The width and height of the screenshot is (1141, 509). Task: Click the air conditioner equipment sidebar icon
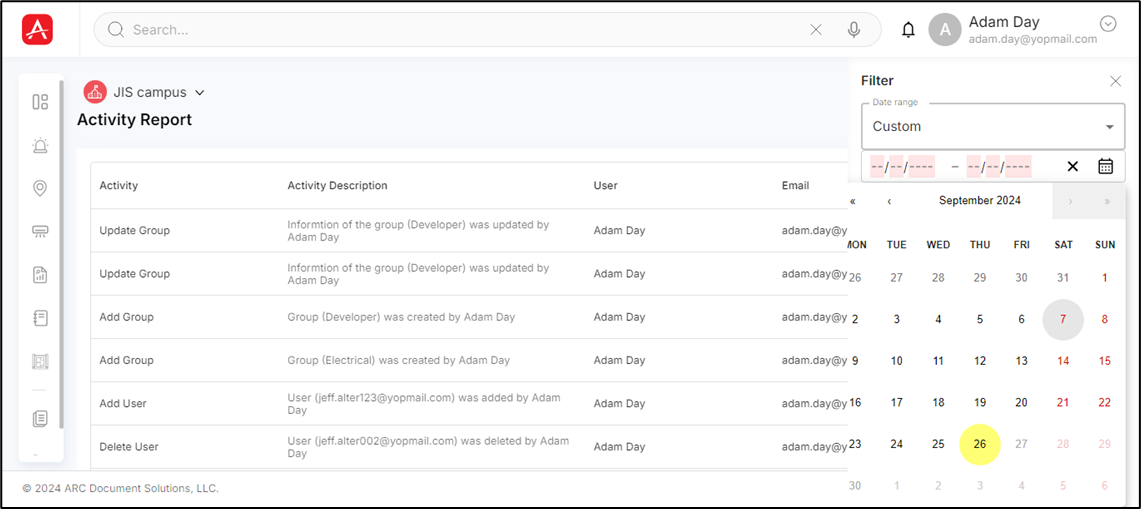point(40,232)
